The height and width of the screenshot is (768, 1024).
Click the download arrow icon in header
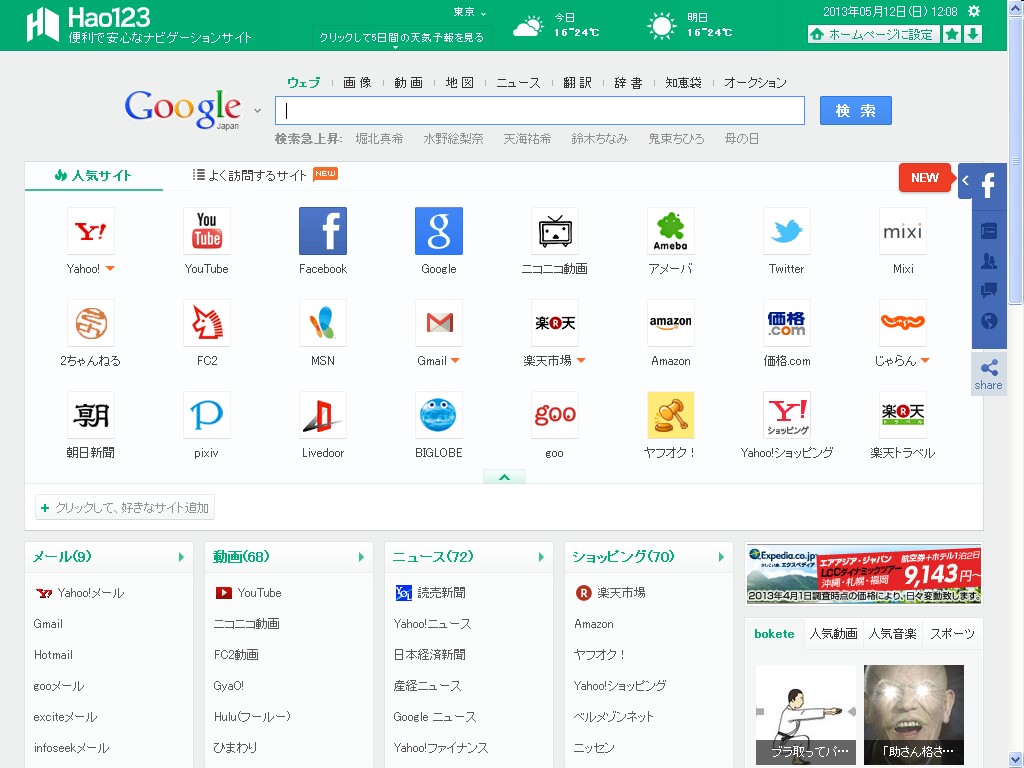tap(973, 34)
